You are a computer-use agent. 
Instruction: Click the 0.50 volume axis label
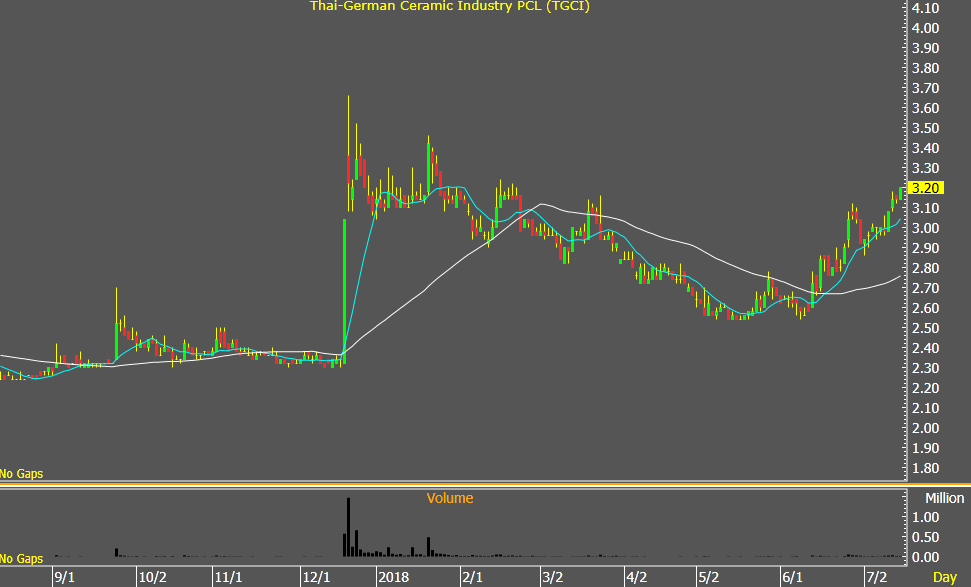(925, 537)
